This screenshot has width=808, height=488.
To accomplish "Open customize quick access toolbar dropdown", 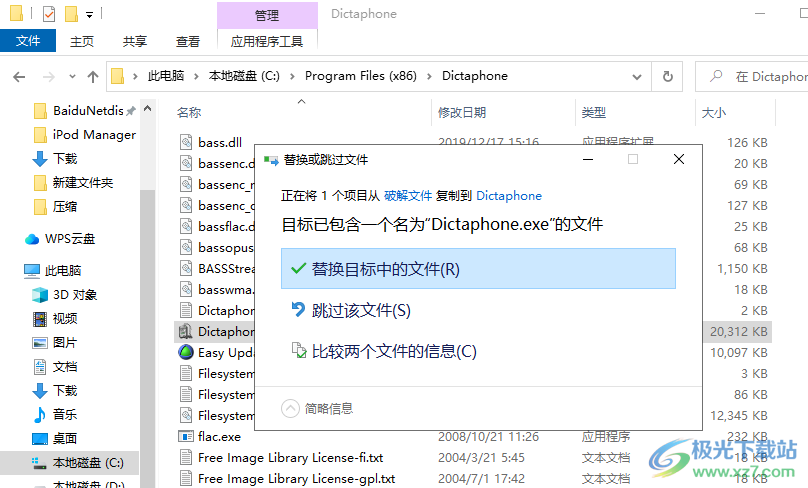I will pyautogui.click(x=90, y=15).
